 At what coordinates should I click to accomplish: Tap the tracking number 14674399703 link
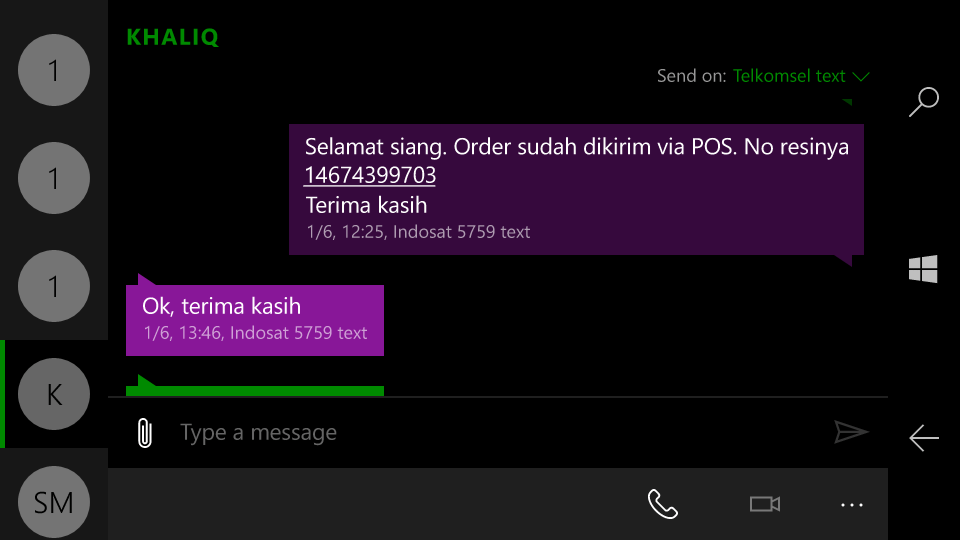370,176
